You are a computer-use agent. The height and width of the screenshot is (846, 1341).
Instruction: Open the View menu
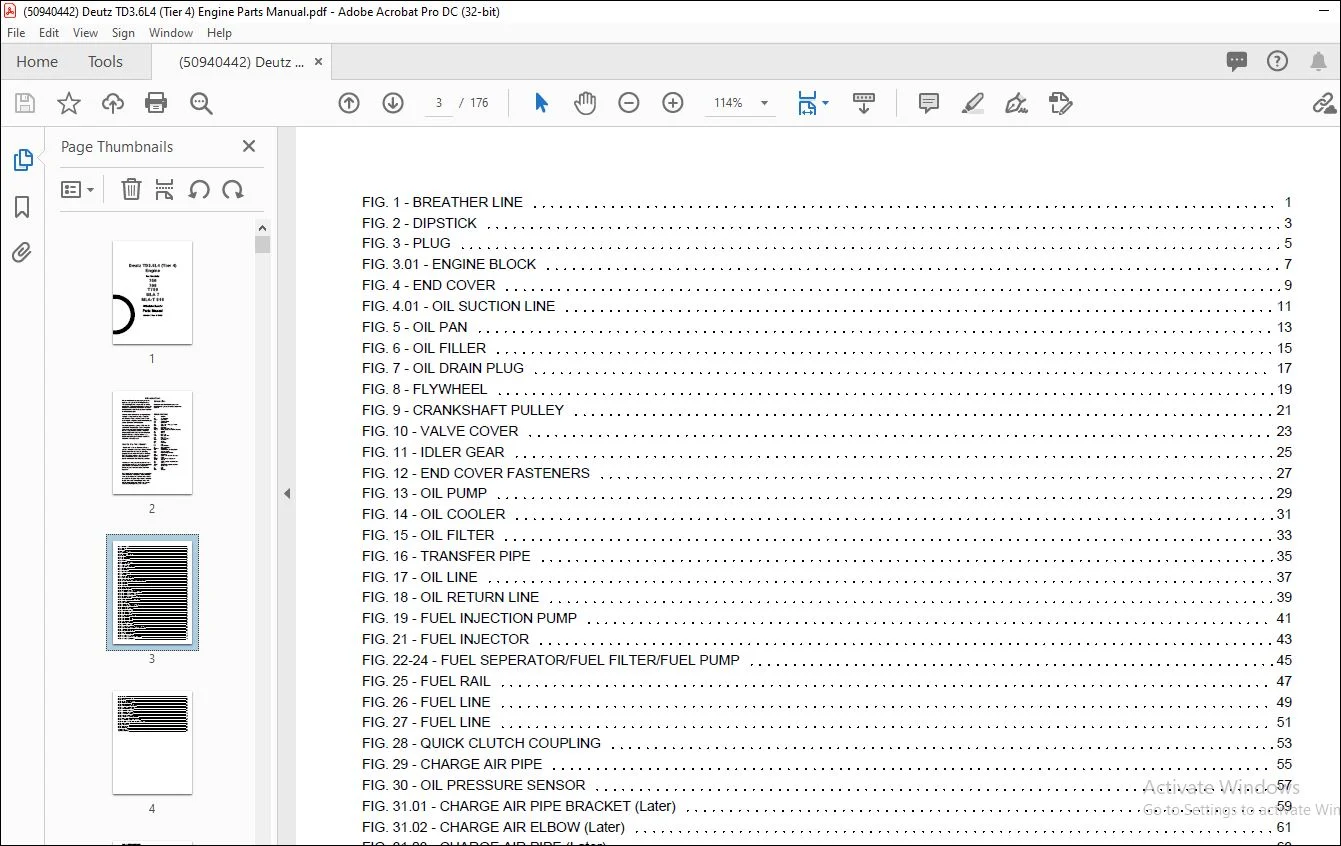pyautogui.click(x=86, y=33)
